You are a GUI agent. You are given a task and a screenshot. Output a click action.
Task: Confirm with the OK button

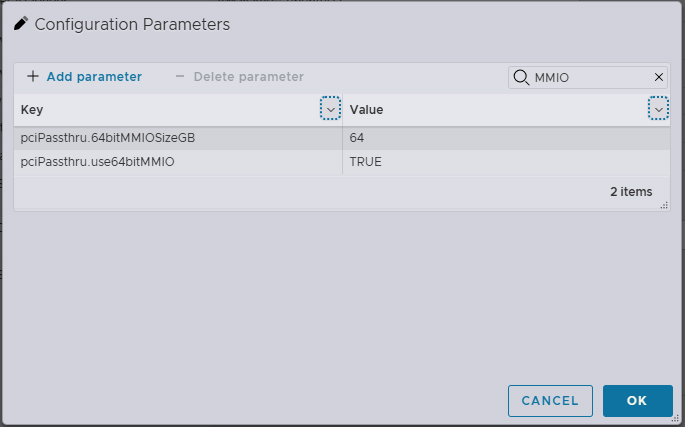click(x=637, y=400)
